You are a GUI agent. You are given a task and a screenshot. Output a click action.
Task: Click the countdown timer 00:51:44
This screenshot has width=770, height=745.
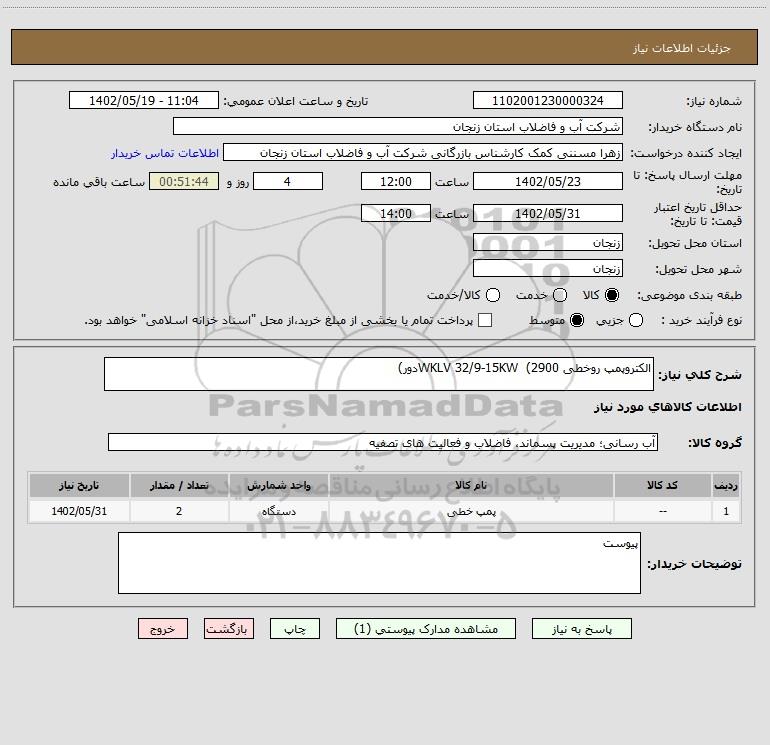pos(184,181)
